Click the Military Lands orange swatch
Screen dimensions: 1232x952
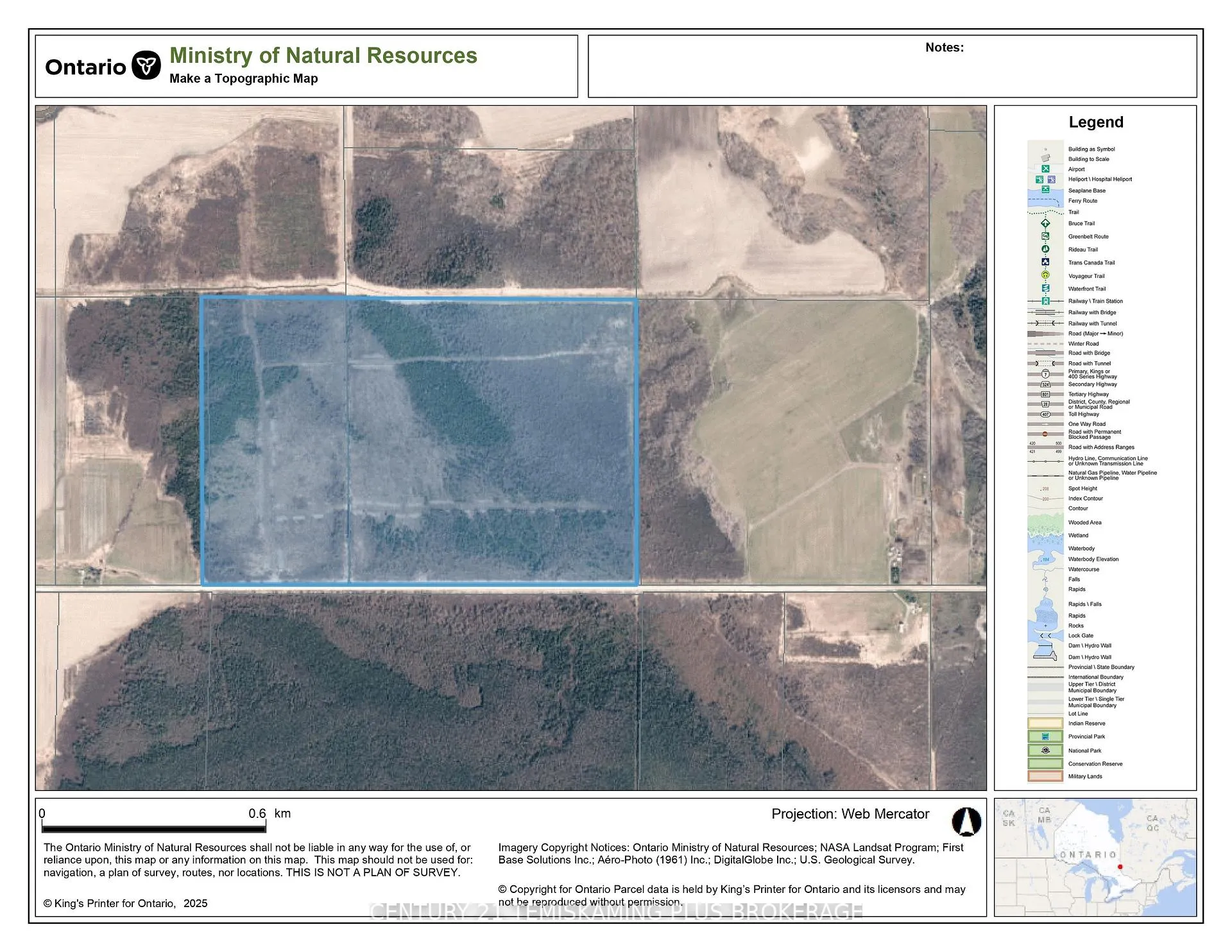[1045, 776]
